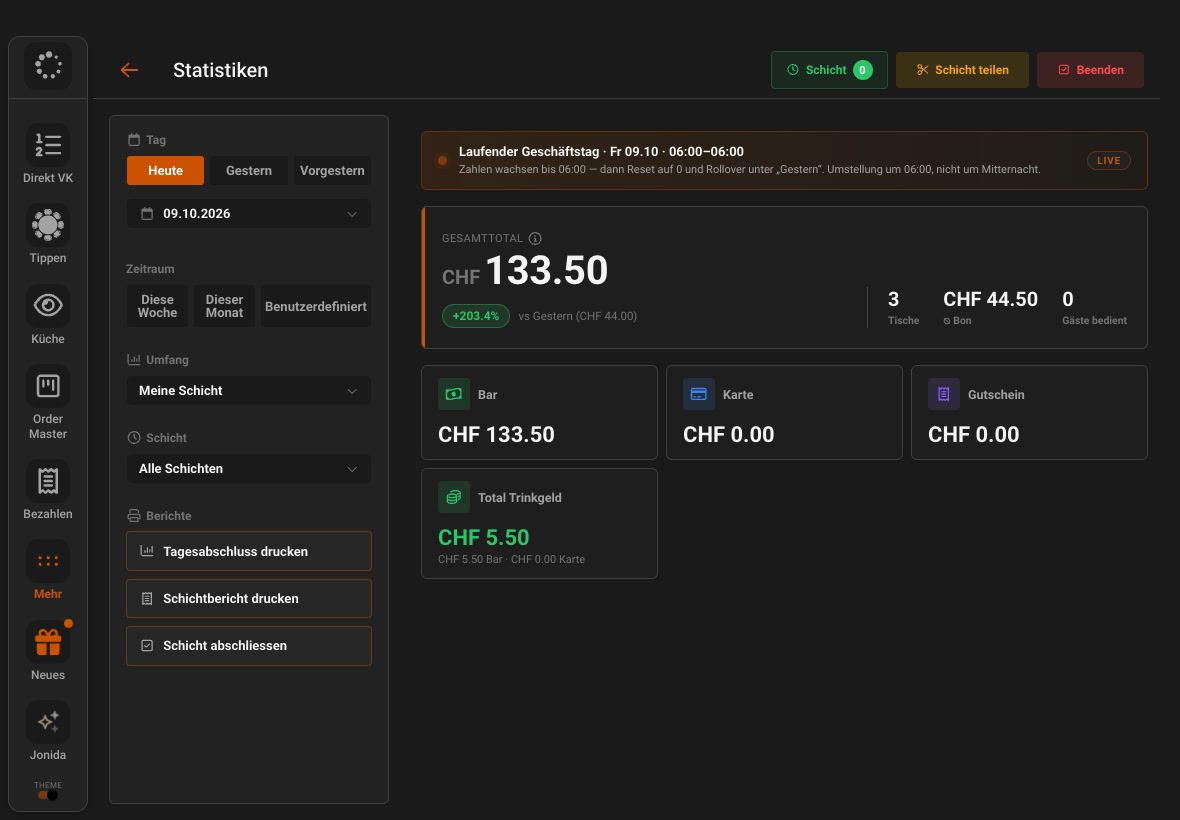Select Benutzerdefiniert time range
The width and height of the screenshot is (1180, 820).
(316, 306)
